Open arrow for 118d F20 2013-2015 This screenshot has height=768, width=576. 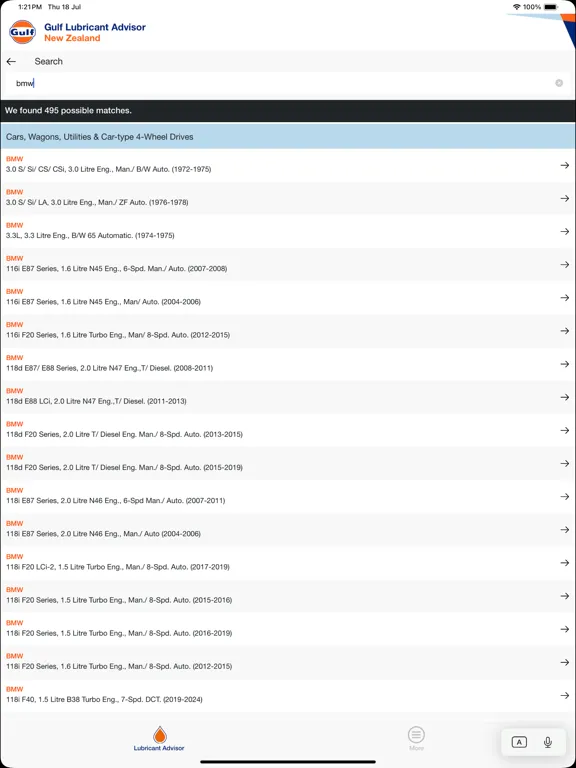(x=565, y=431)
